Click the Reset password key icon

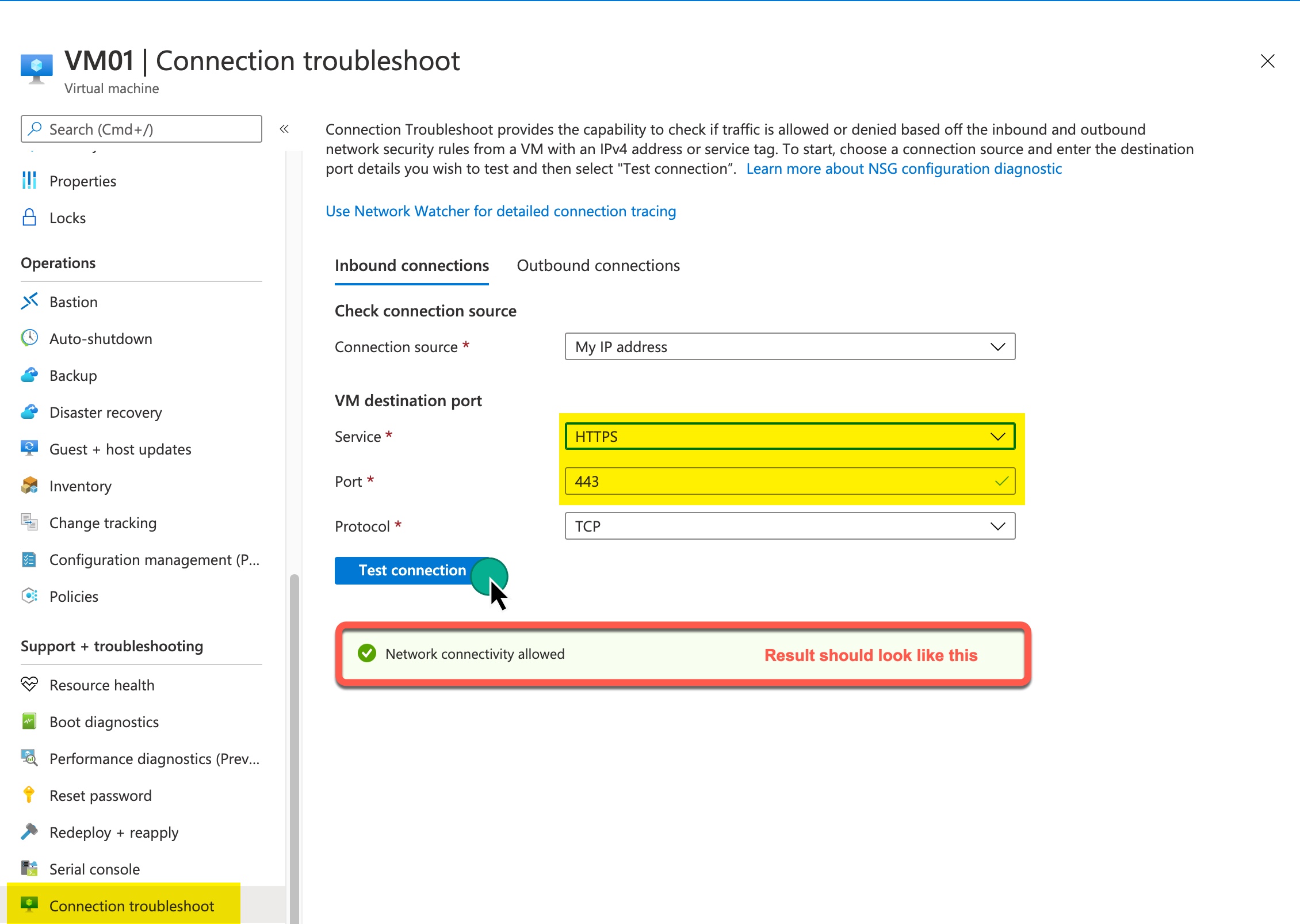[x=29, y=795]
